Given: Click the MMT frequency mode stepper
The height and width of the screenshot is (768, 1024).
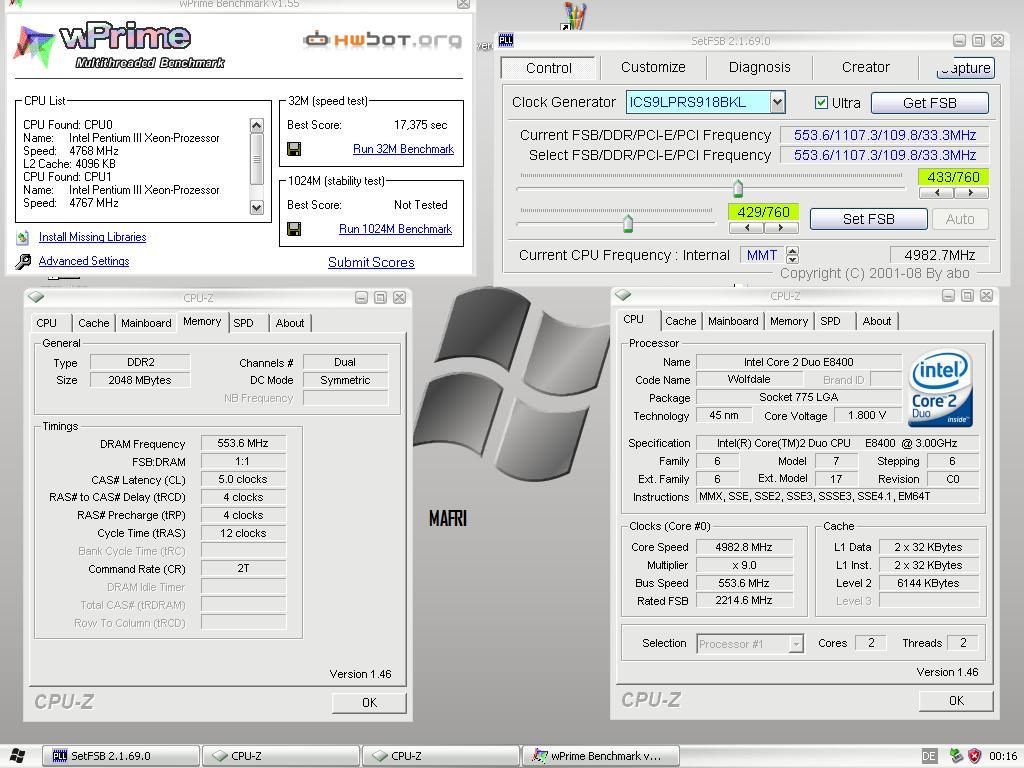Looking at the screenshot, I should [792, 255].
